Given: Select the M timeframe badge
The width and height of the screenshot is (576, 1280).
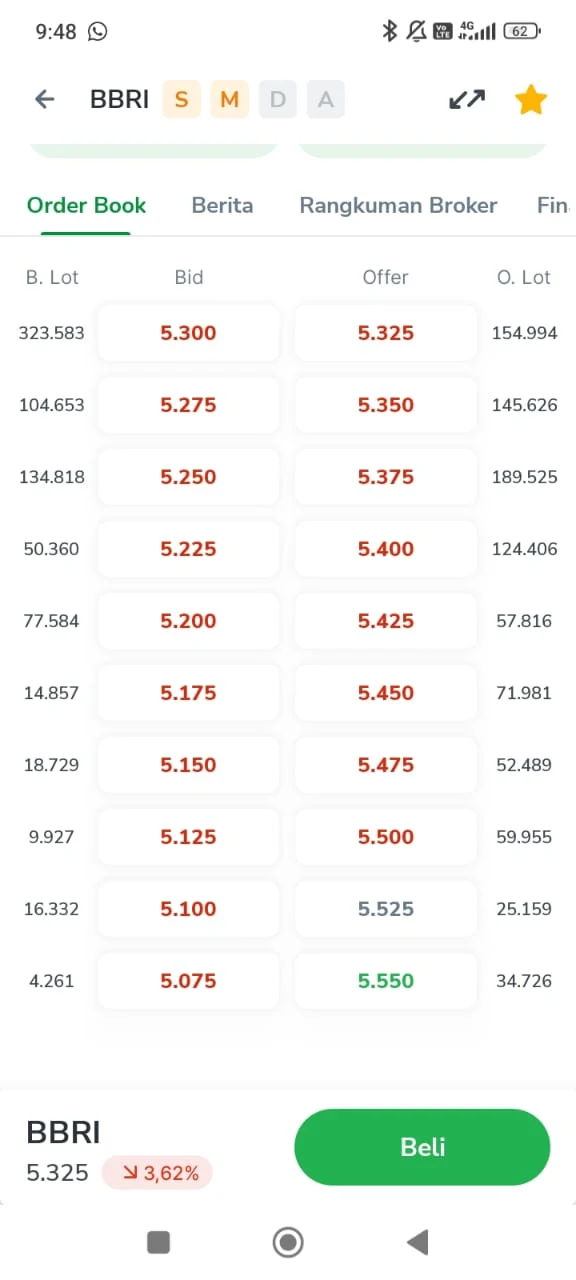Looking at the screenshot, I should 229,98.
